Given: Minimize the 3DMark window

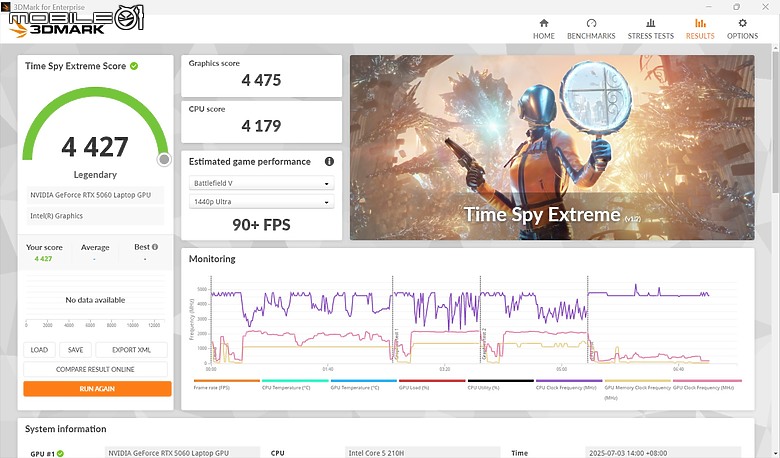Looking at the screenshot, I should (707, 6).
